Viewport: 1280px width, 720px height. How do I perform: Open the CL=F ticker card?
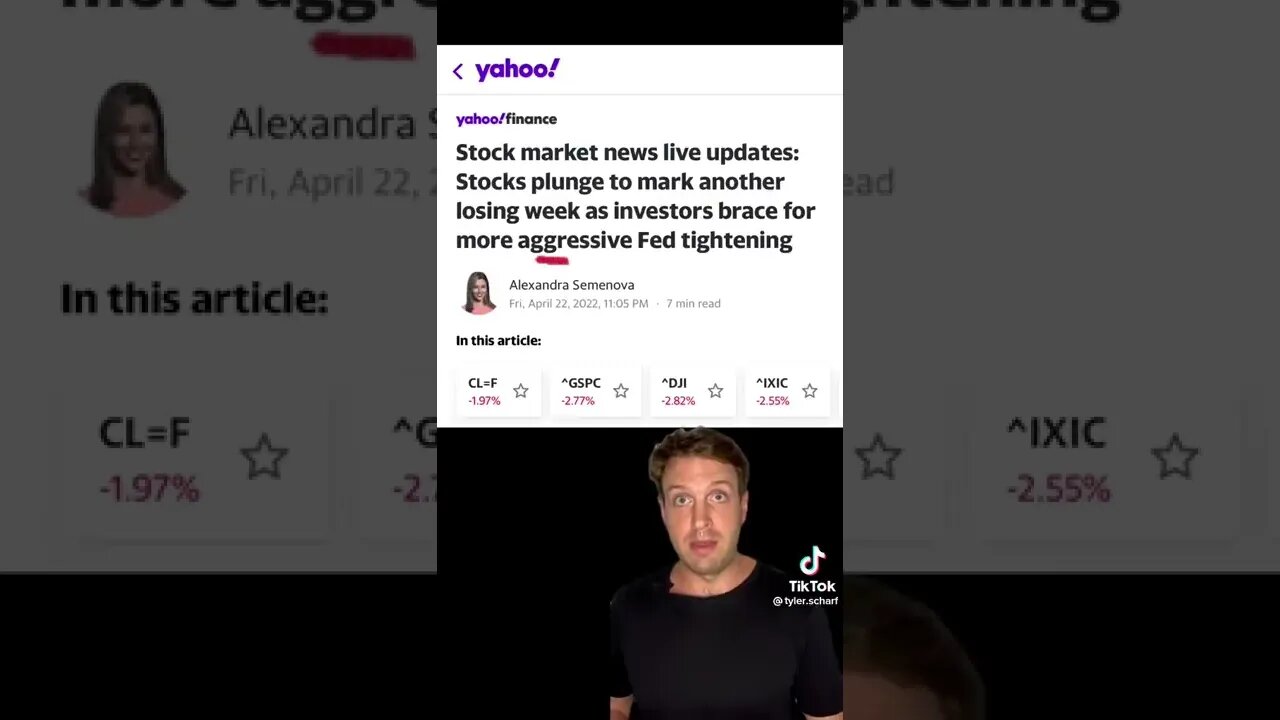(x=499, y=391)
